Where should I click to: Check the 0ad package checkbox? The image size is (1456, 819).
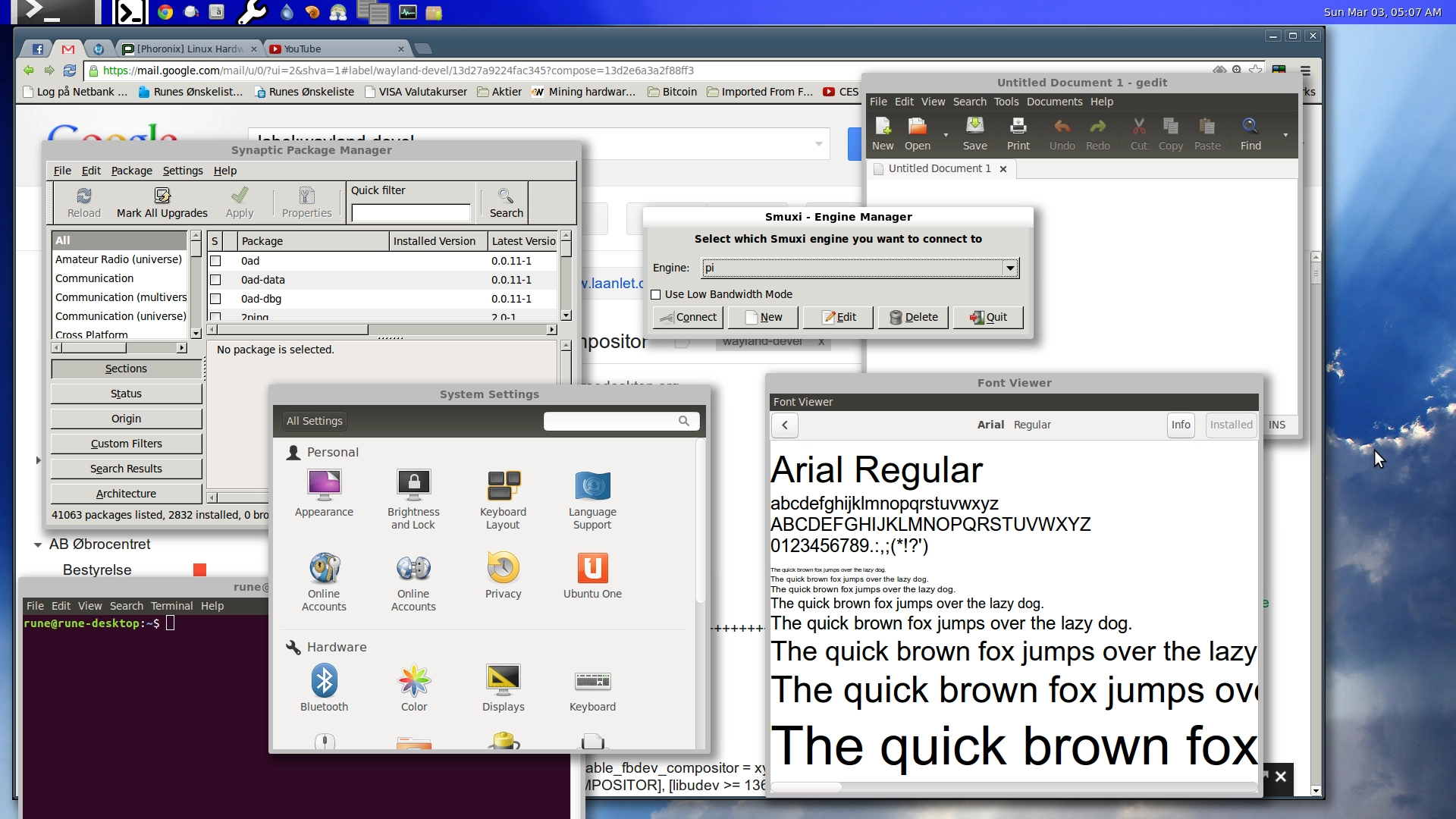click(x=215, y=261)
